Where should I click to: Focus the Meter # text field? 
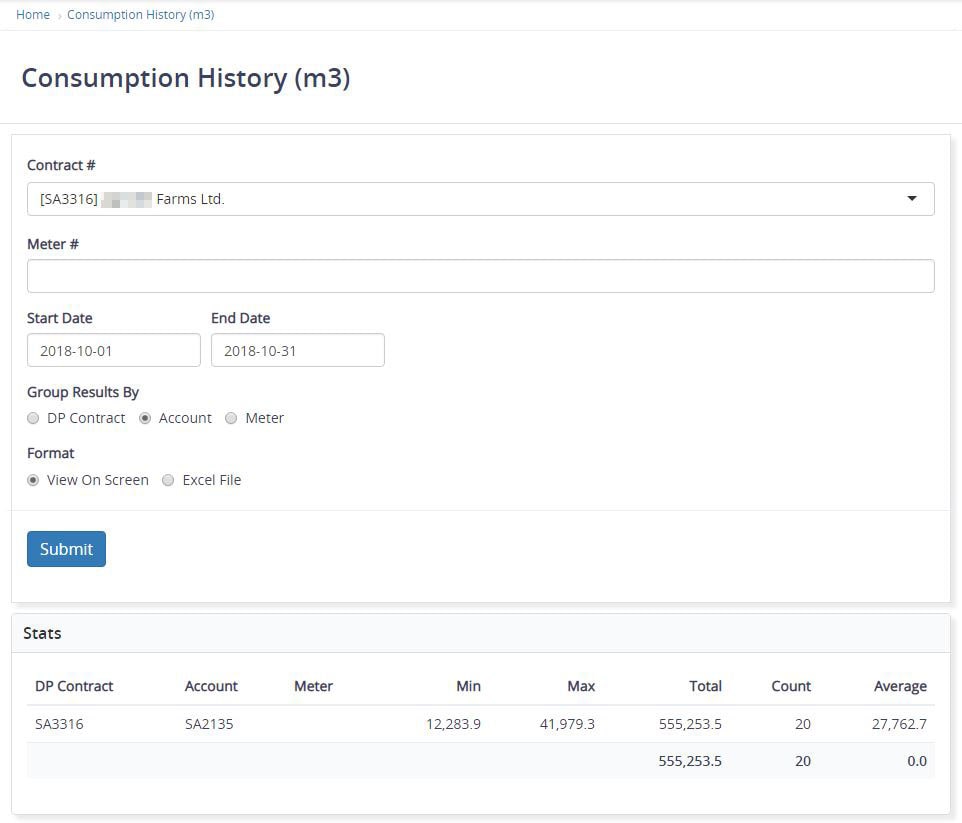pos(480,276)
